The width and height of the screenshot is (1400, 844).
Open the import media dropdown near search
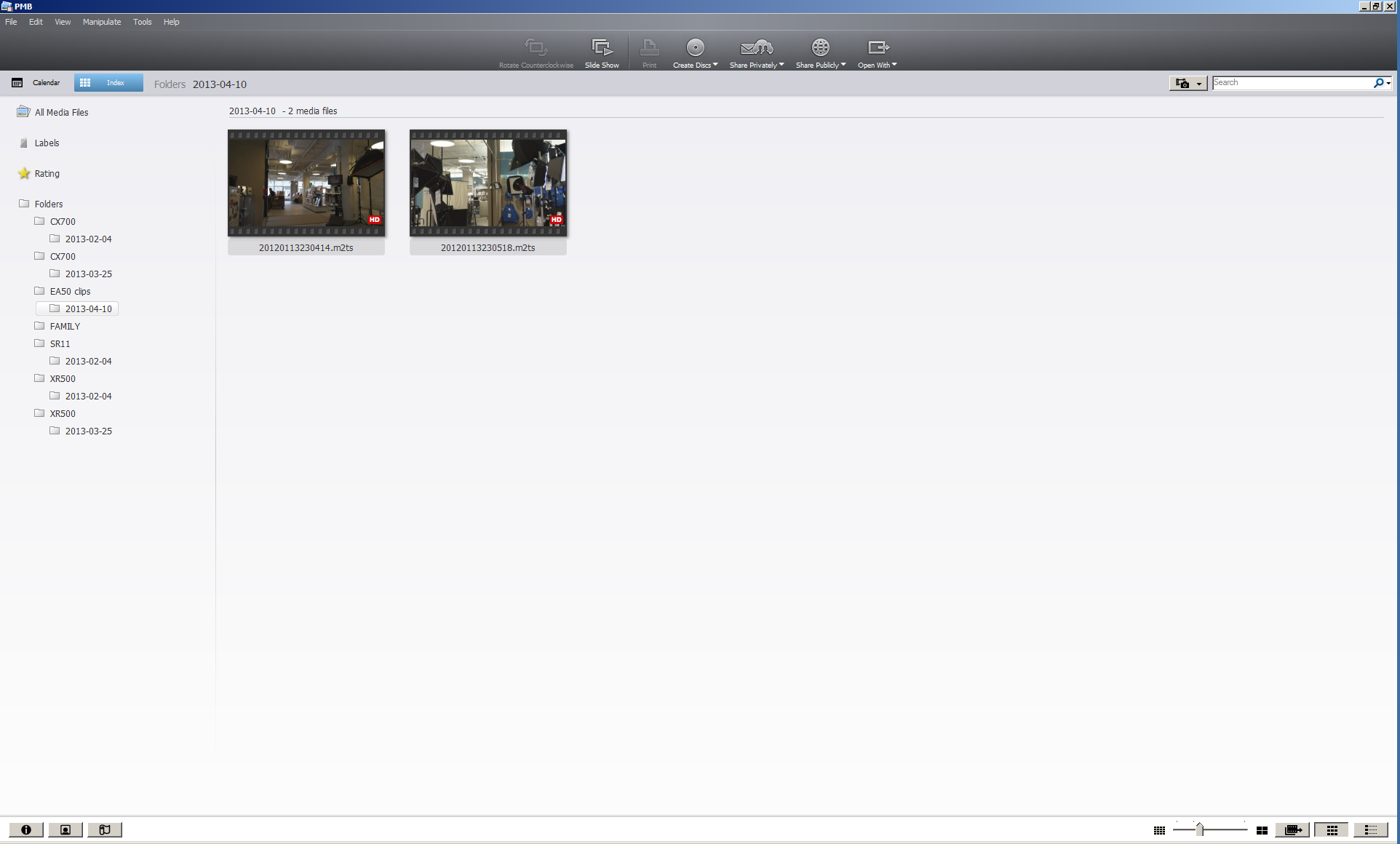coord(1188,83)
